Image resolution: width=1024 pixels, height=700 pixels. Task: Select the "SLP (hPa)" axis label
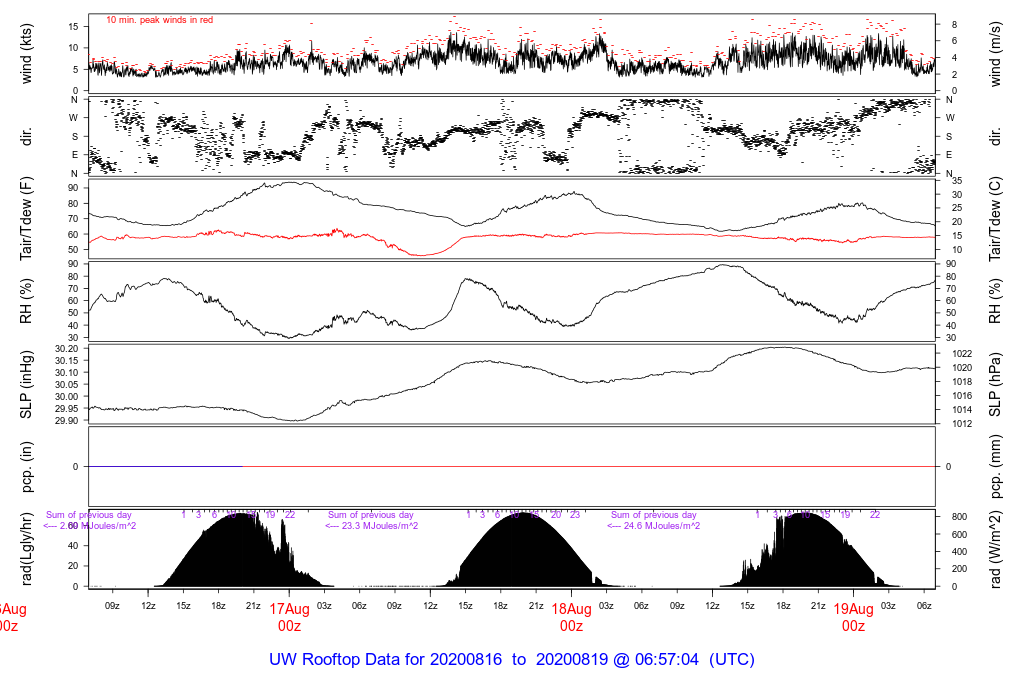995,385
